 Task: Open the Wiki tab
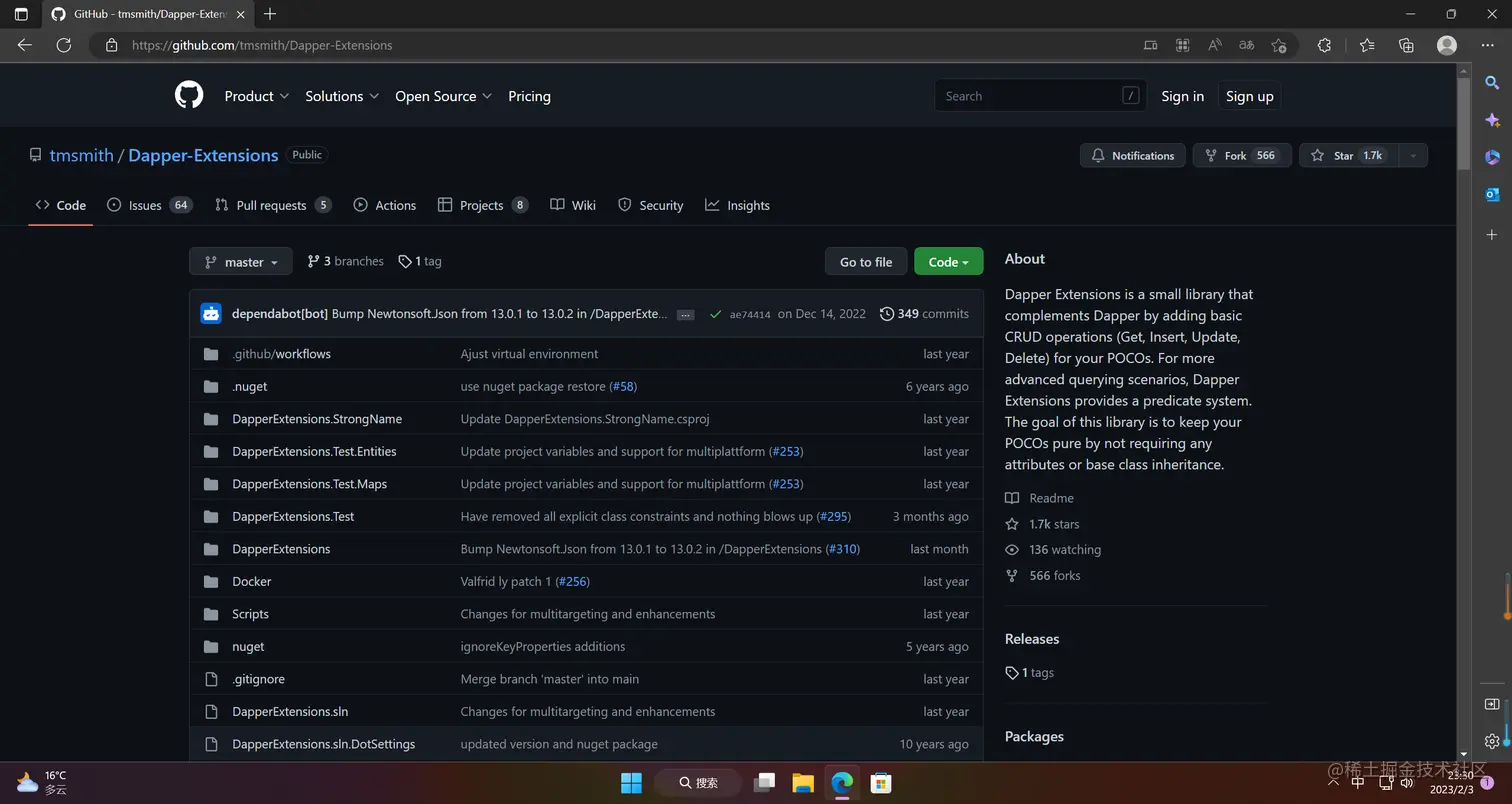573,205
